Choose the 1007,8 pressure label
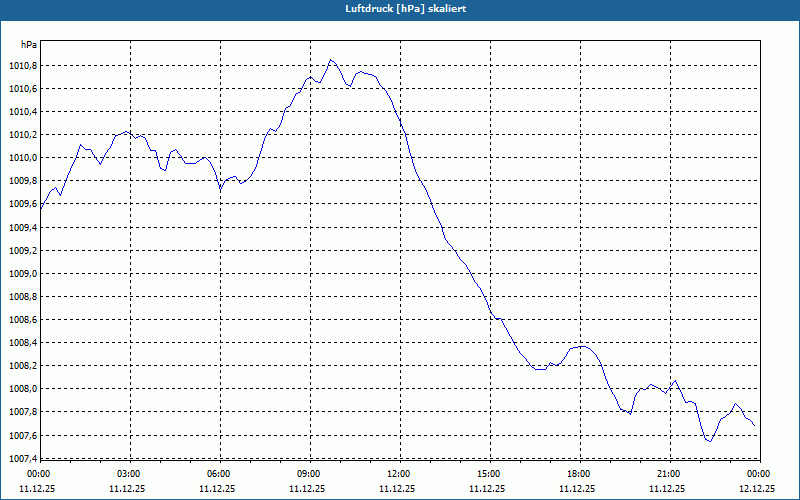Screen dimensions: 800x500 coord(23,412)
